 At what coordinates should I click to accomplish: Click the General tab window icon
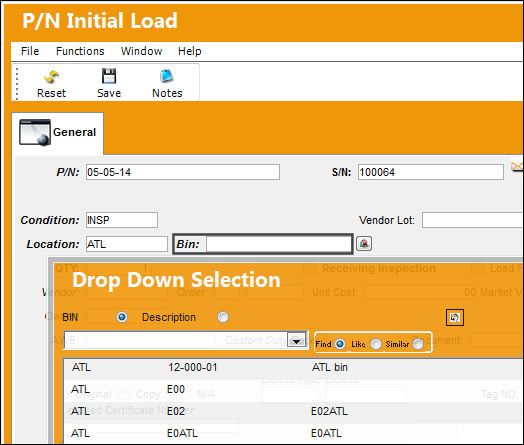tap(35, 132)
